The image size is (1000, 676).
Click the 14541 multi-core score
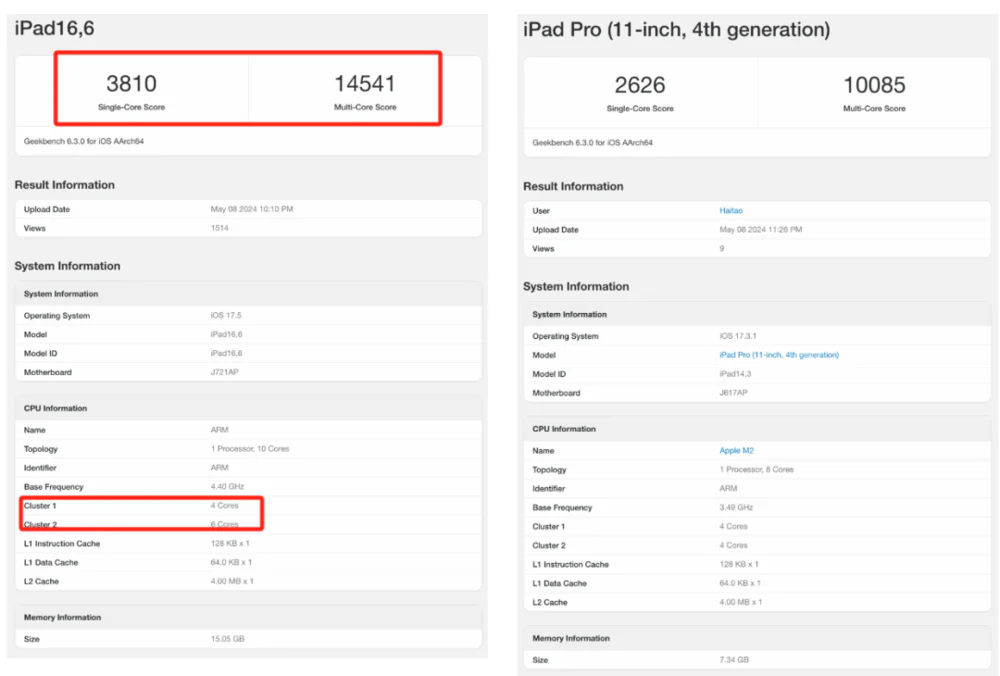coord(365,84)
